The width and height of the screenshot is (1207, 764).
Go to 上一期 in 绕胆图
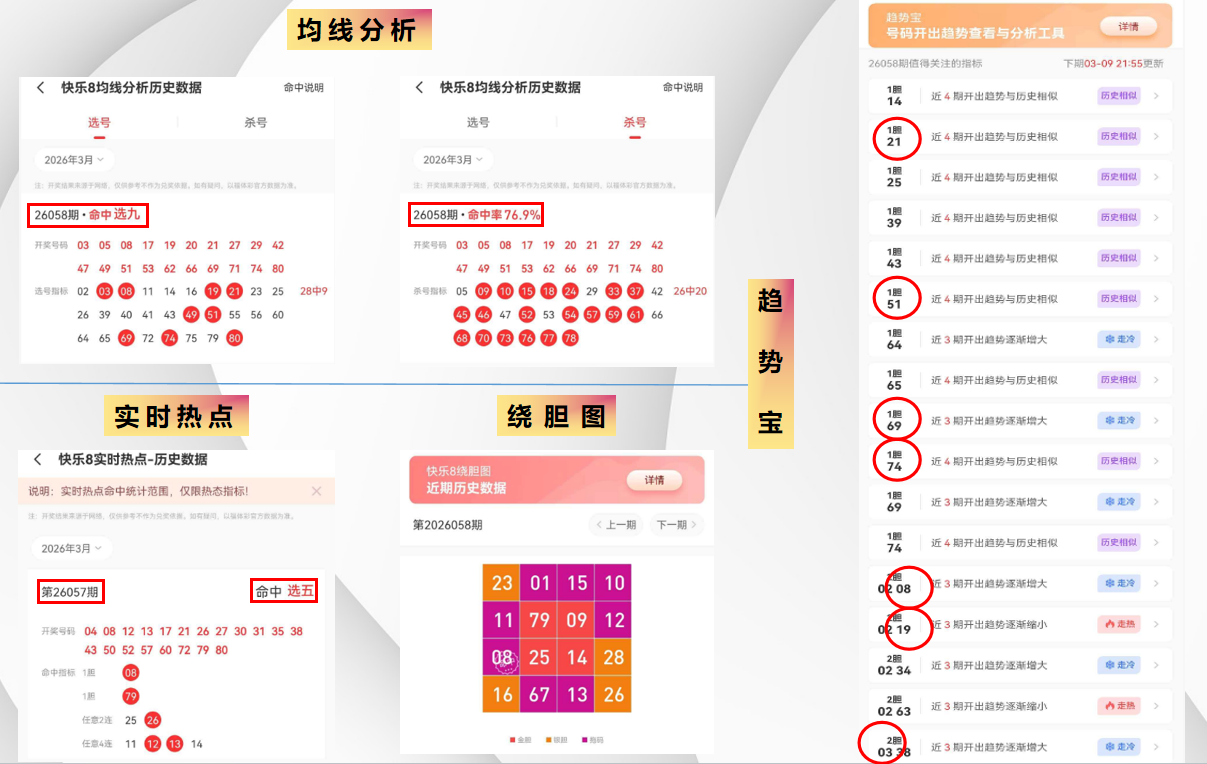coord(616,525)
